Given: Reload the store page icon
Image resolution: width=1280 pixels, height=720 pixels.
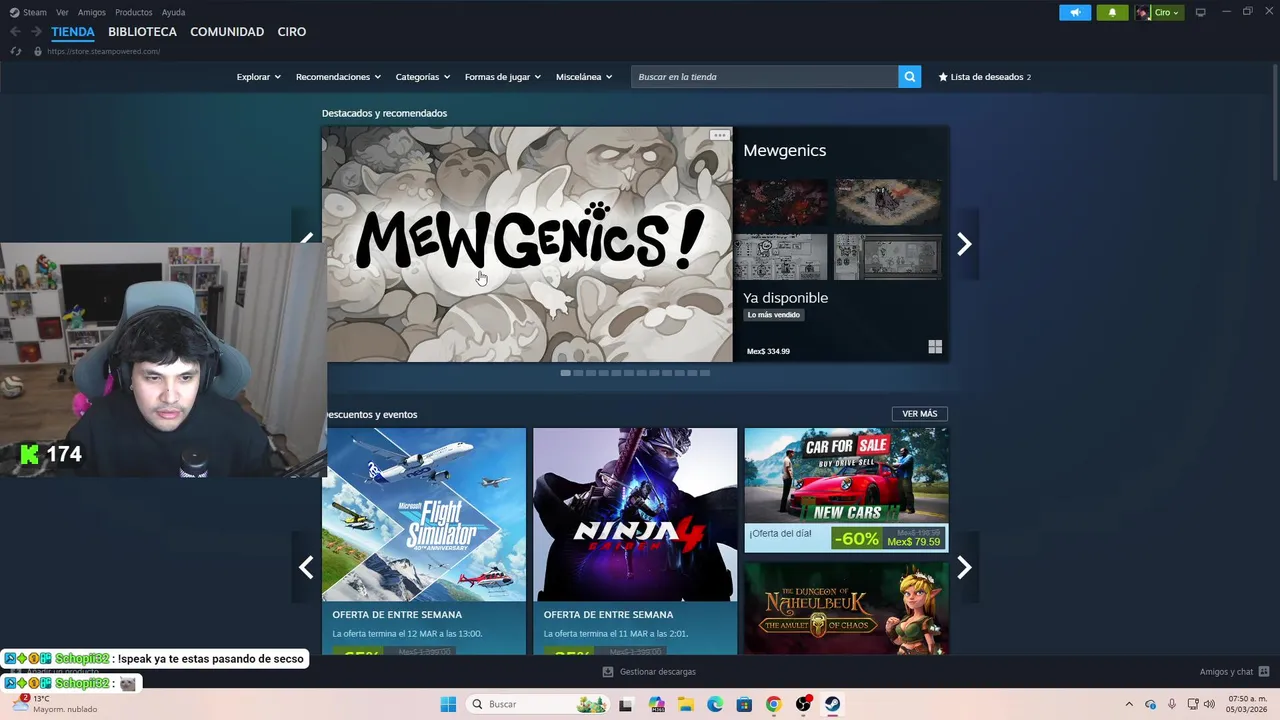Looking at the screenshot, I should click(x=15, y=51).
